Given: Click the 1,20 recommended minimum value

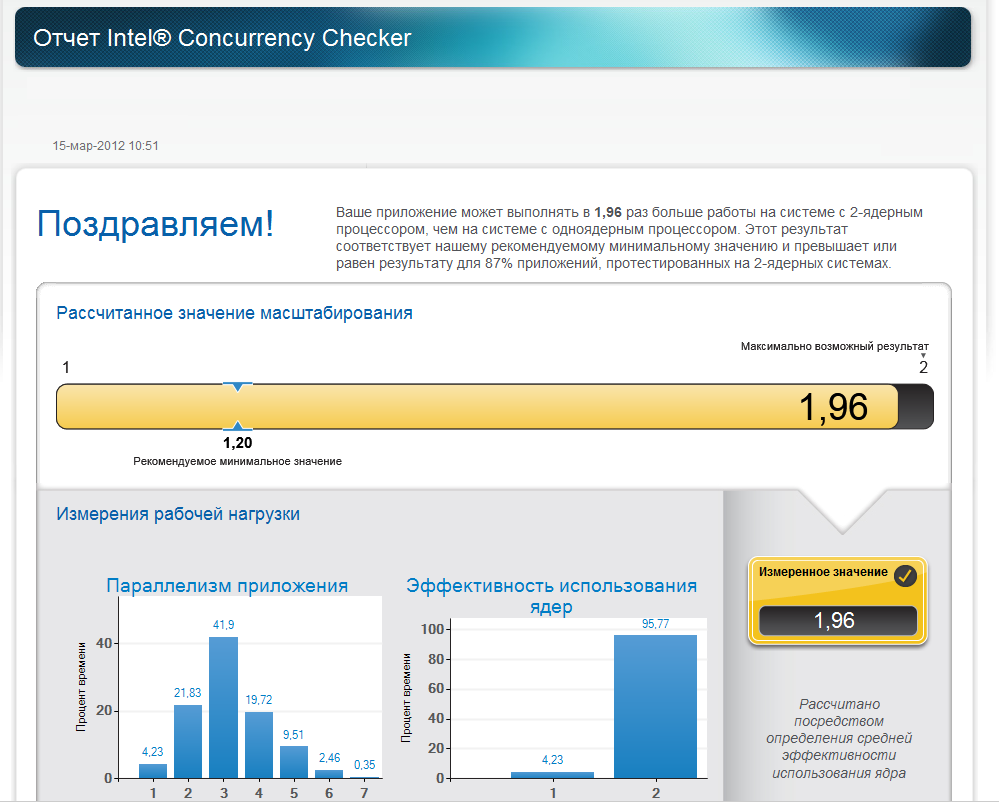Looking at the screenshot, I should (238, 443).
